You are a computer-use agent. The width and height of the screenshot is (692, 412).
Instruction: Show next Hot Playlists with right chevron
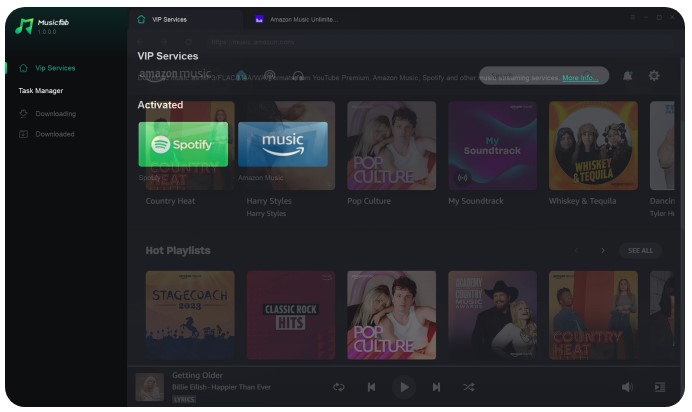click(x=603, y=251)
